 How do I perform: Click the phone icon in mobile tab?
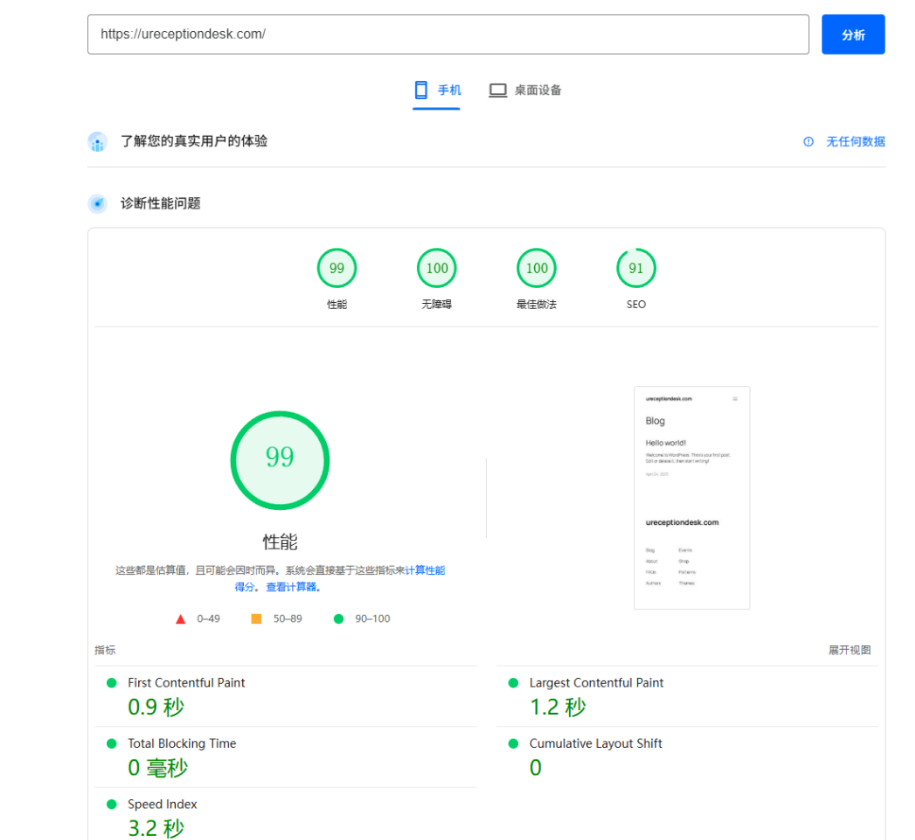pyautogui.click(x=421, y=90)
